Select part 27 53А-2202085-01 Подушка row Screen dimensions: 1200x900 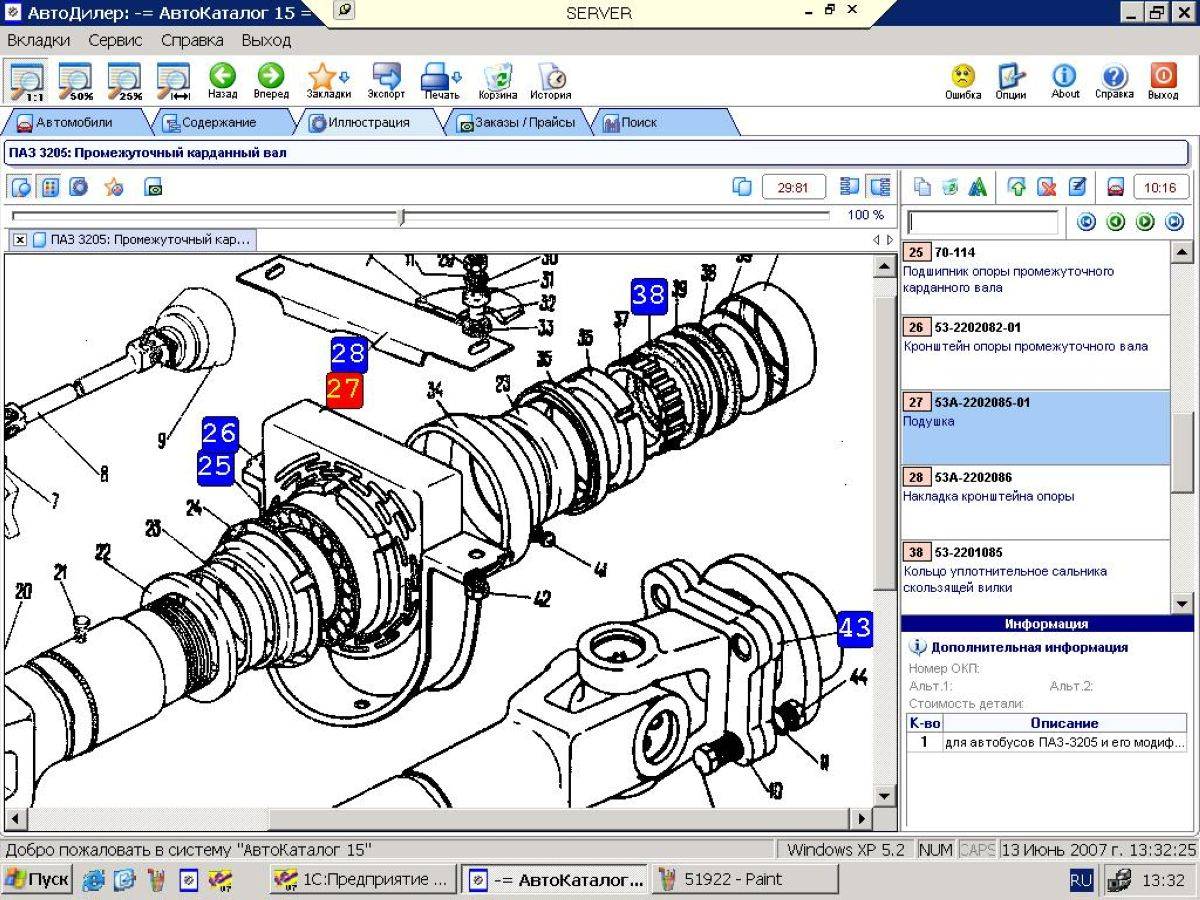tap(1035, 428)
